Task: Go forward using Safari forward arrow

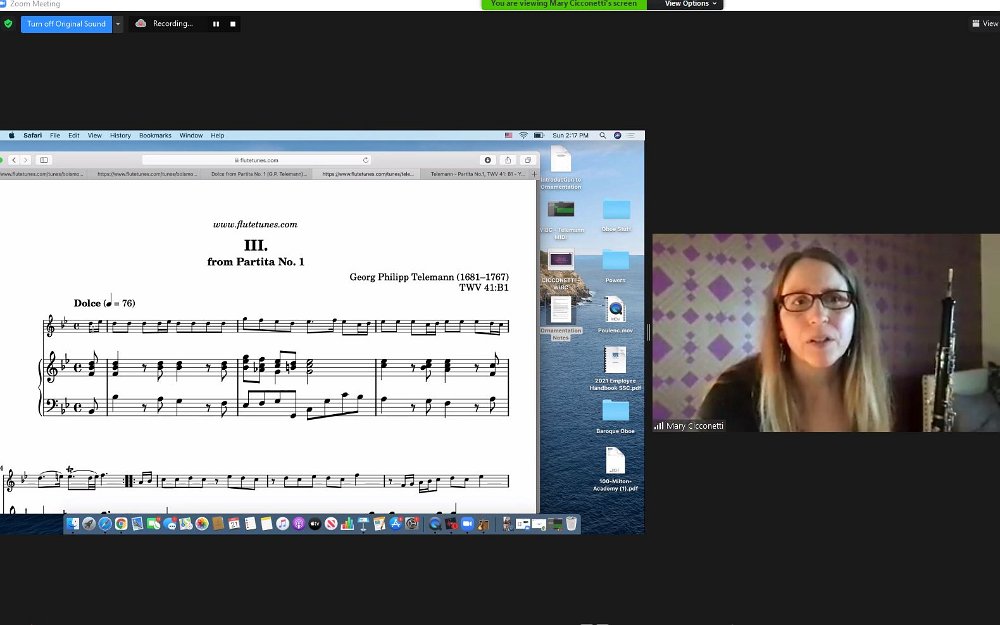Action: point(26,160)
